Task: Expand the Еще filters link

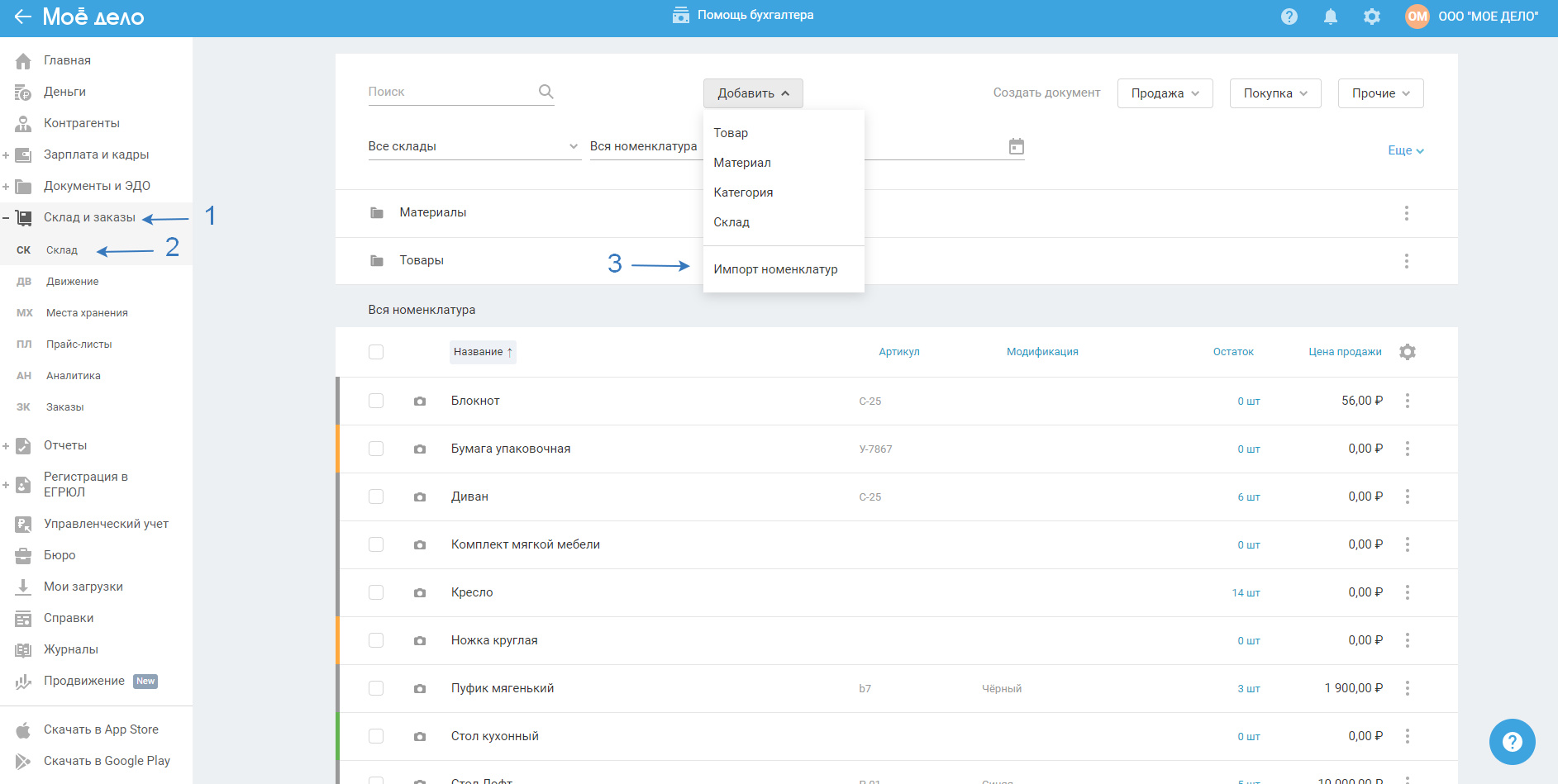Action: (x=1404, y=150)
